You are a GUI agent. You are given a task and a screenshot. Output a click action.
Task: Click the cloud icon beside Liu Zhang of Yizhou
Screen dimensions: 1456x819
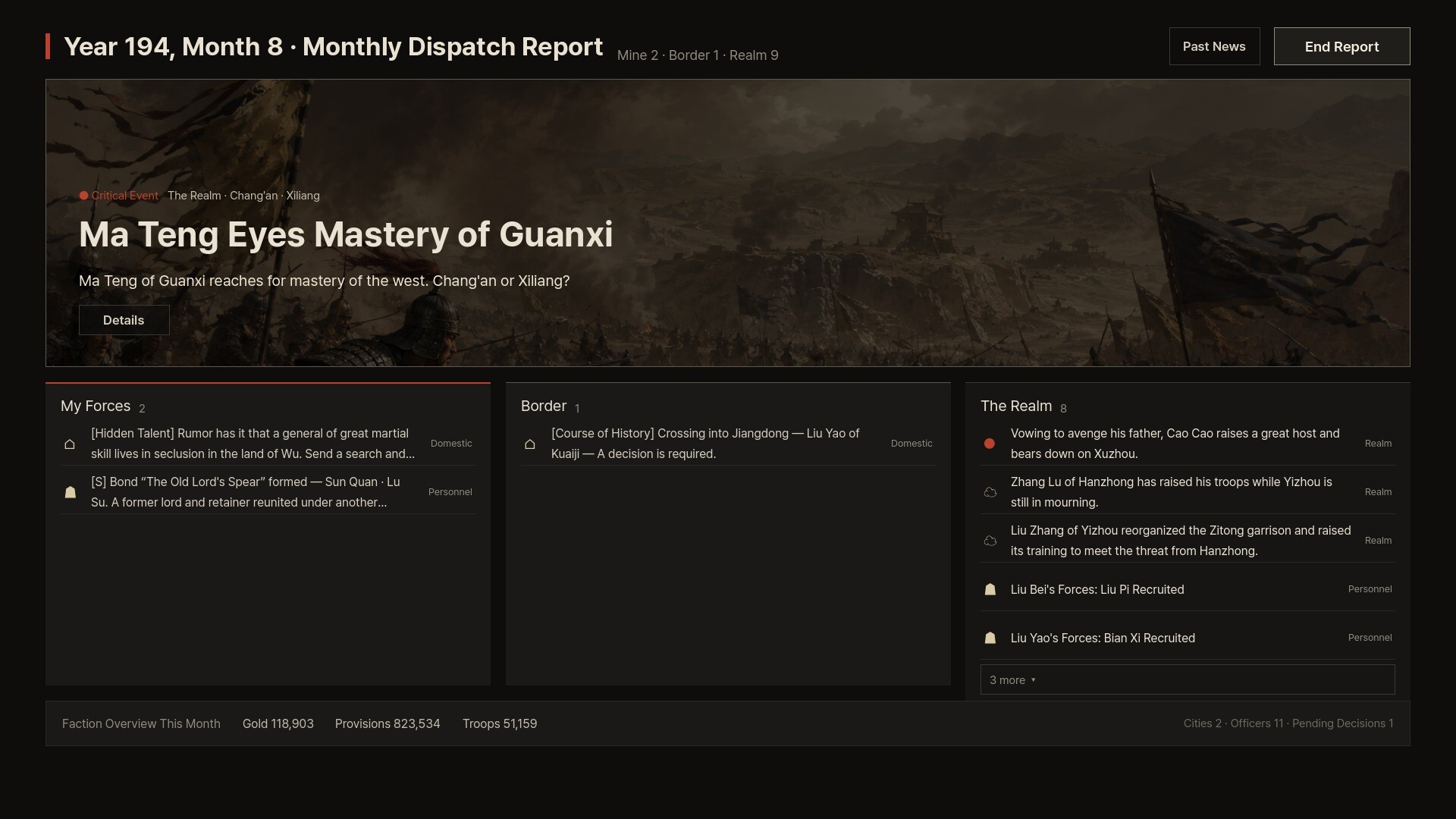[x=990, y=541]
